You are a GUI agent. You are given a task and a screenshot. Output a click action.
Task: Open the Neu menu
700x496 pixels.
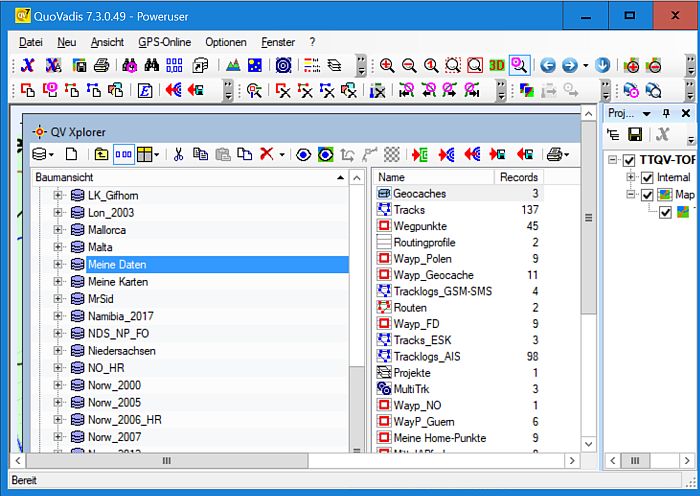(x=67, y=42)
